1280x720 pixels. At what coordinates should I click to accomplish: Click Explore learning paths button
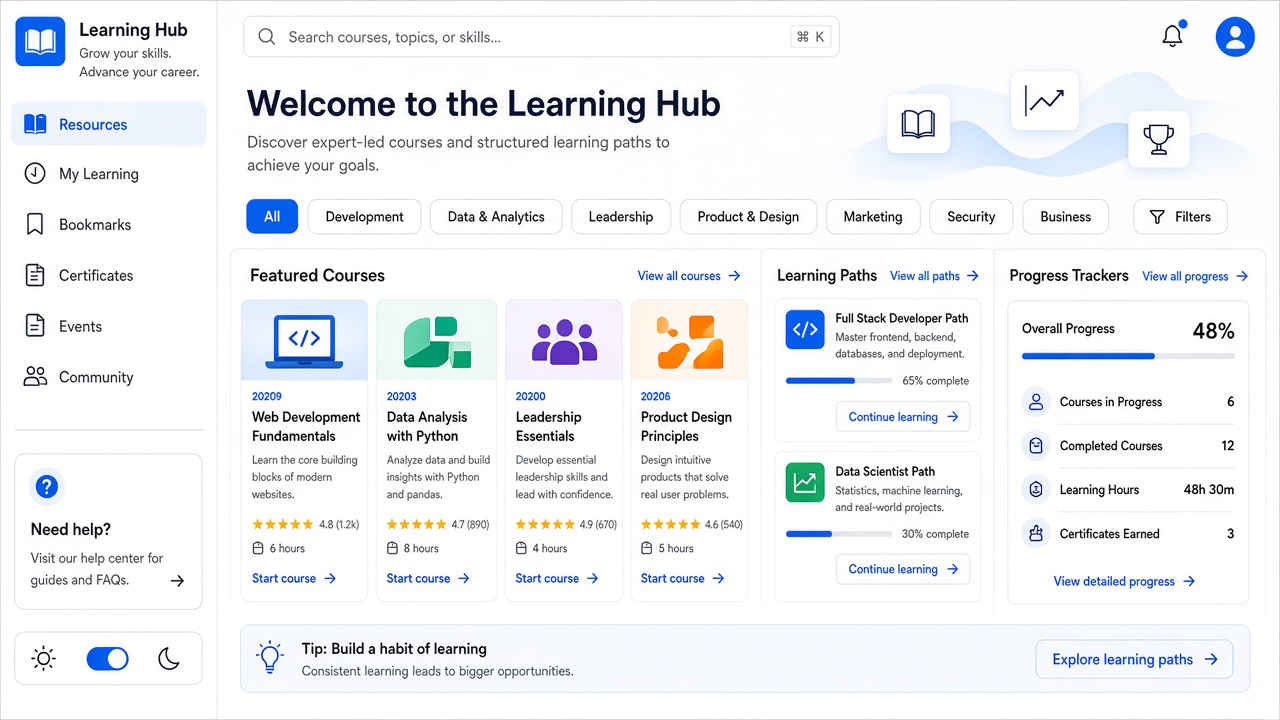(x=1134, y=659)
